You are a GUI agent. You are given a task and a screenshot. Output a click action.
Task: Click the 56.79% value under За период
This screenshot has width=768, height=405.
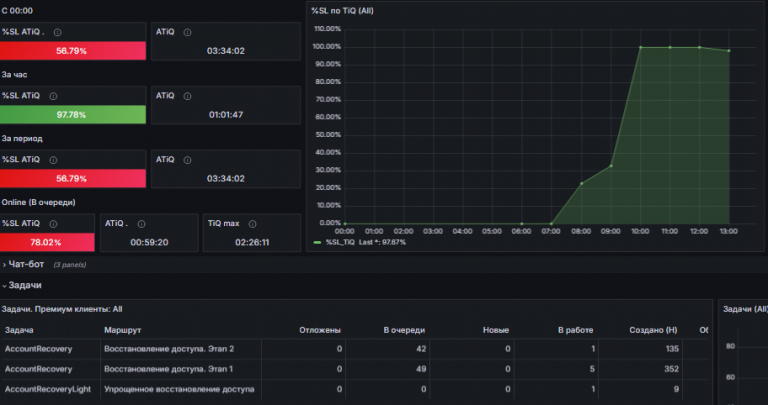tap(71, 179)
